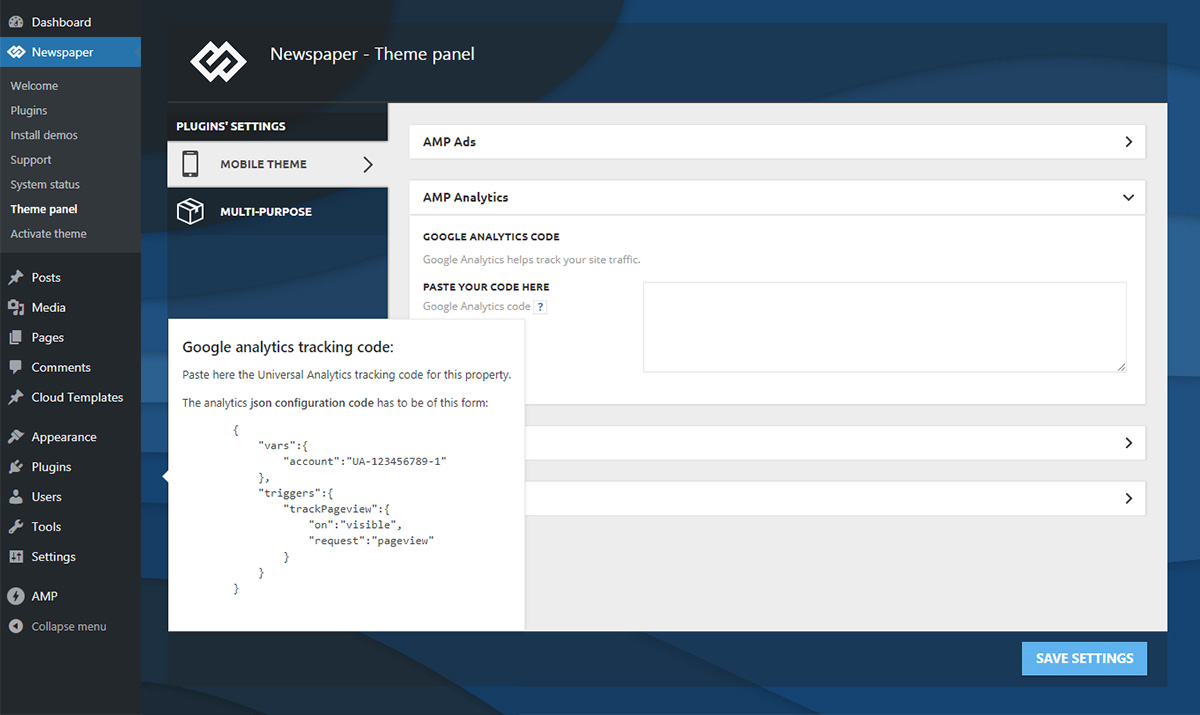Expand the section below AMP Analytics

coord(1128,443)
